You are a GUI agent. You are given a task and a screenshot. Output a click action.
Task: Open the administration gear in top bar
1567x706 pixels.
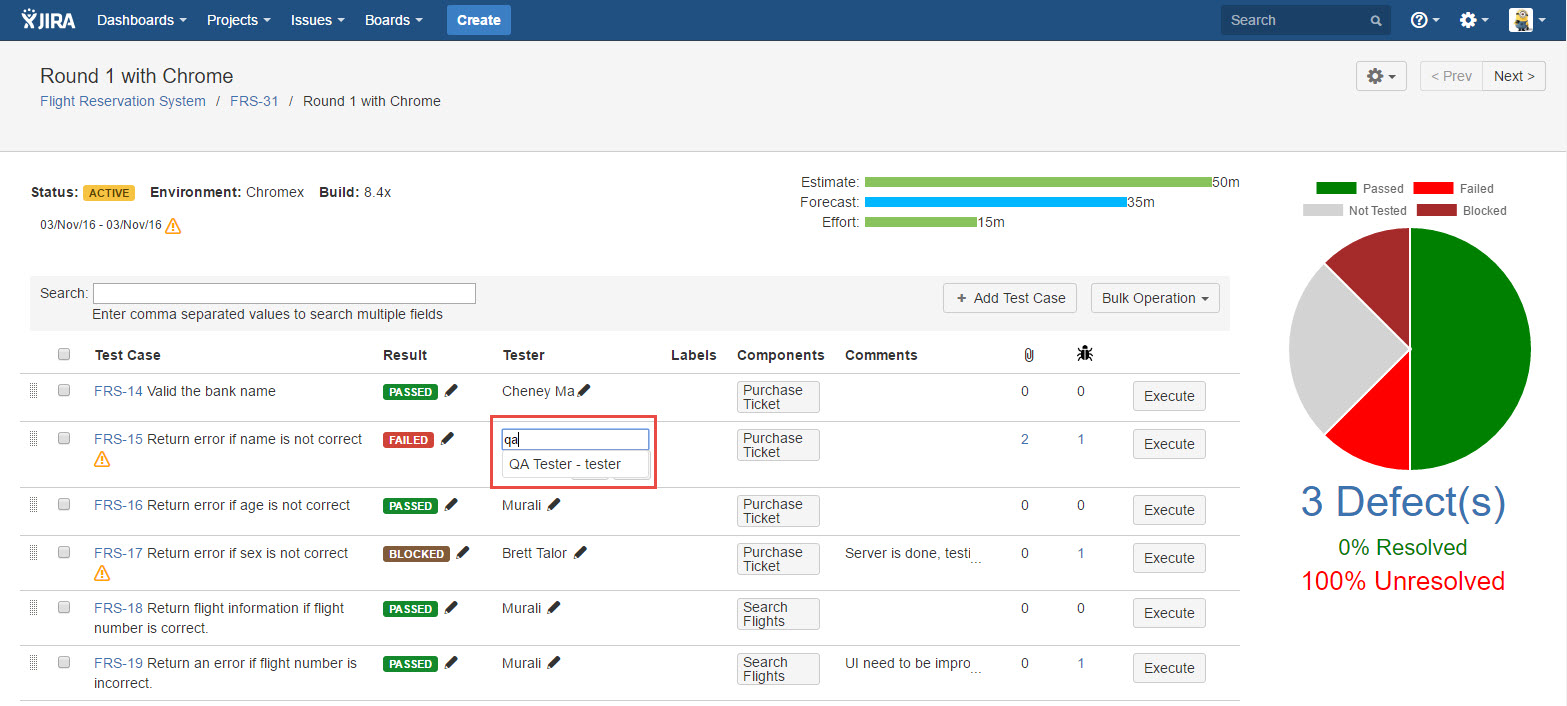[x=1474, y=20]
